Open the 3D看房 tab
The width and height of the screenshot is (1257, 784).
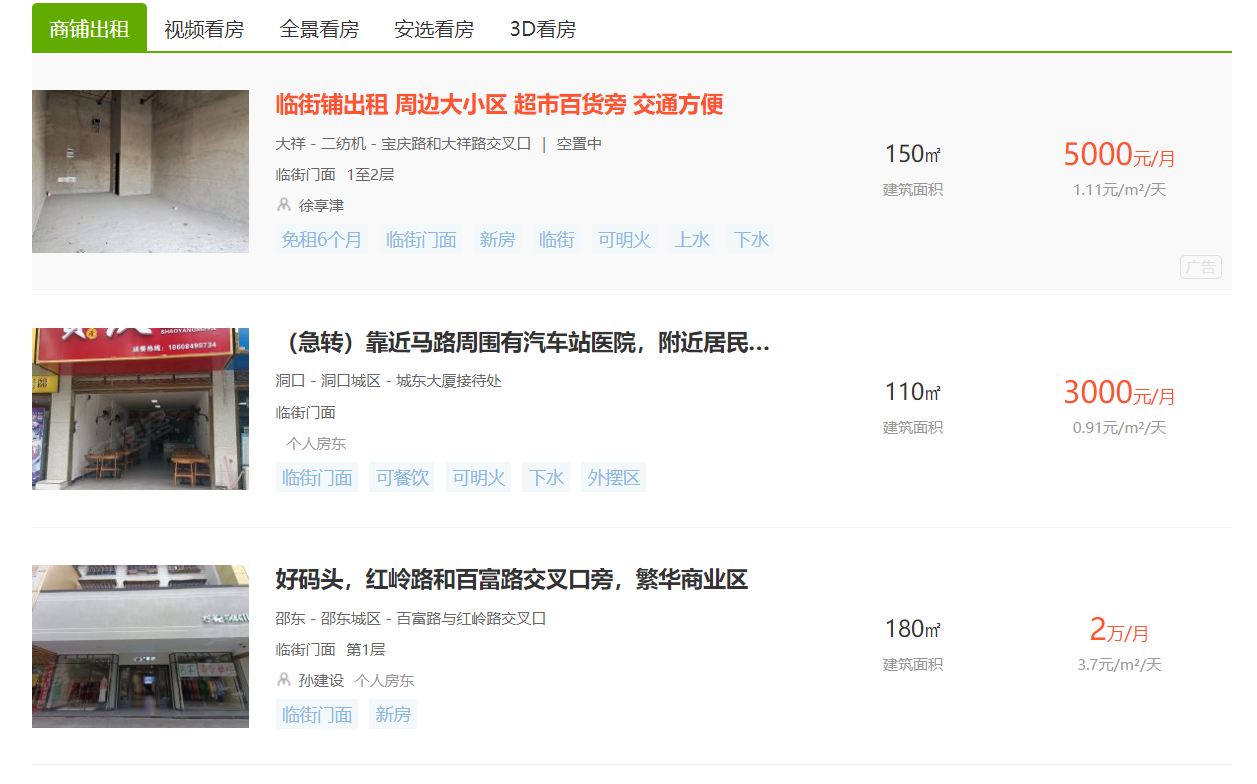(543, 29)
